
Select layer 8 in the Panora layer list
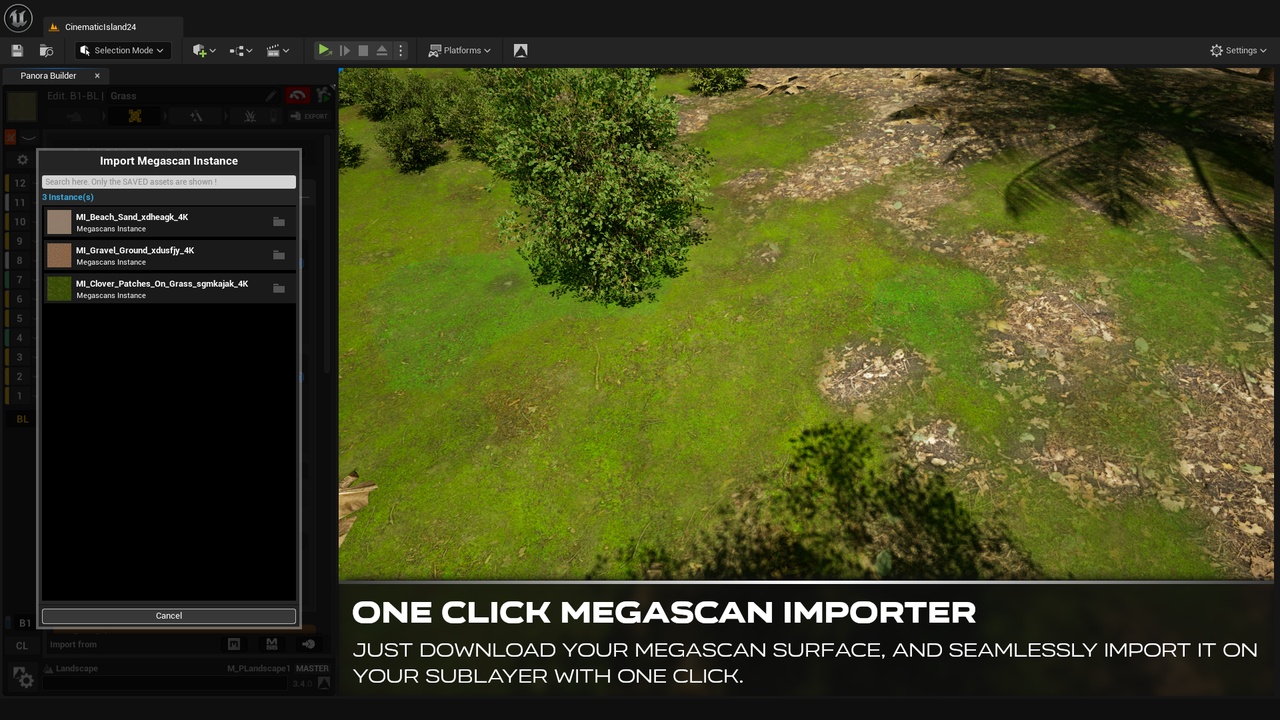pos(20,260)
